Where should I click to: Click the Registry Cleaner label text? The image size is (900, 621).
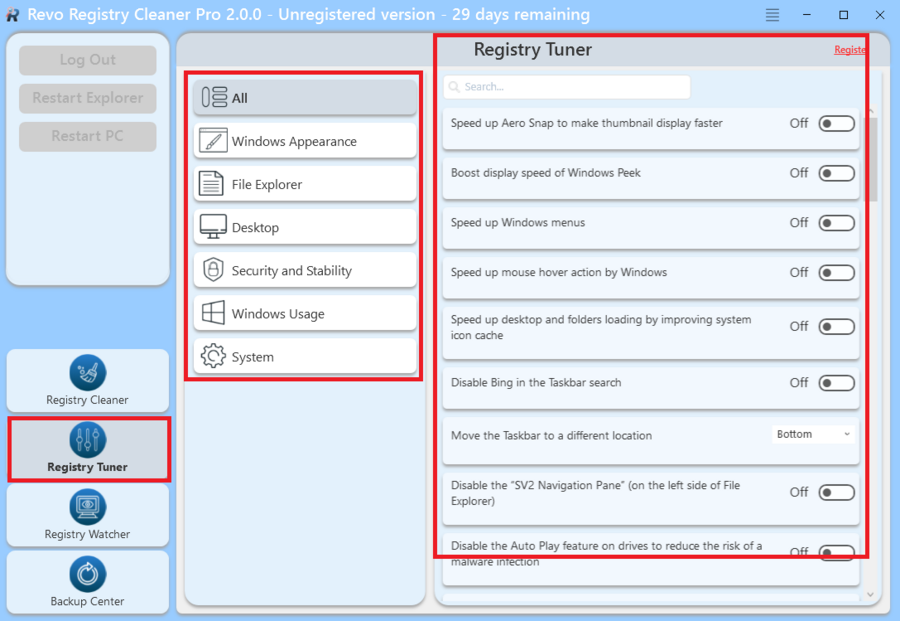[87, 399]
